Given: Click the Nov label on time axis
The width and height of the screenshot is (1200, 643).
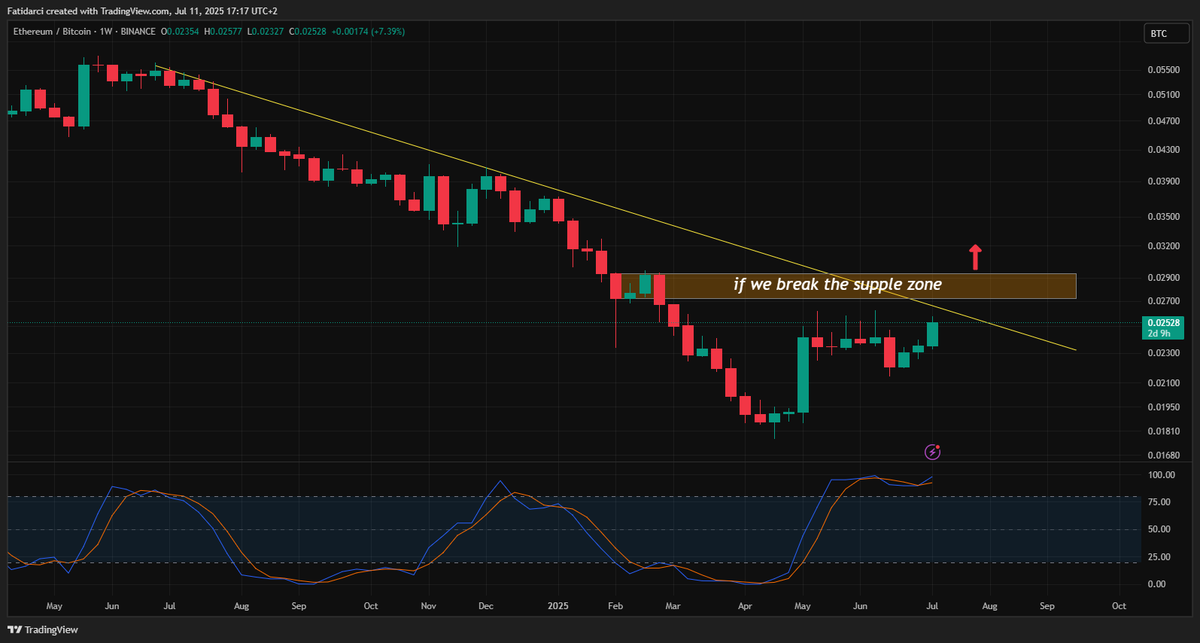Looking at the screenshot, I should [428, 606].
